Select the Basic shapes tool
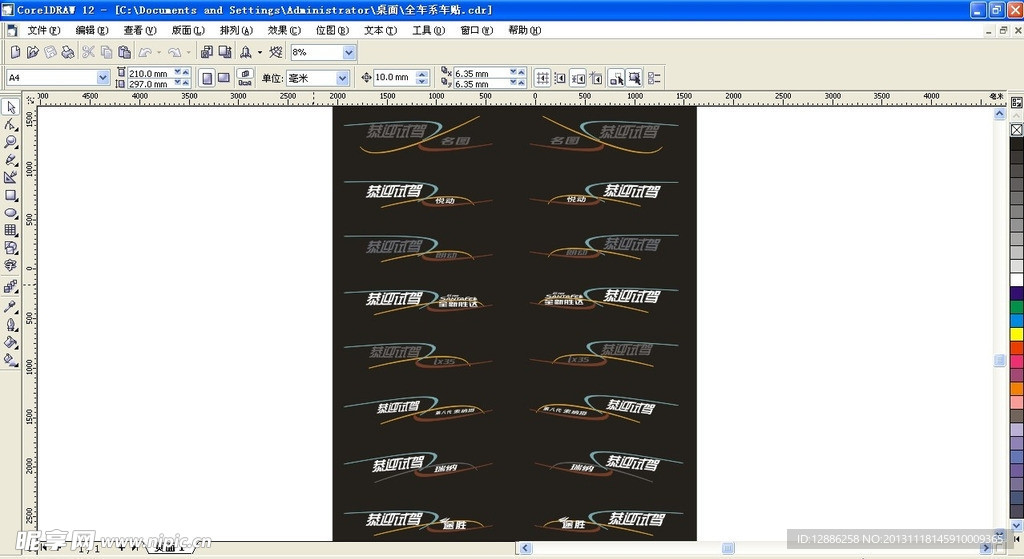Viewport: 1024px width, 559px height. click(x=10, y=248)
